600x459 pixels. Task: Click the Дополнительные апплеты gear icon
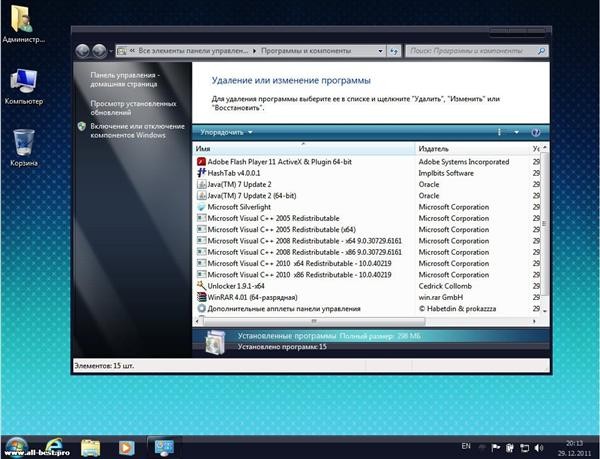[201, 308]
